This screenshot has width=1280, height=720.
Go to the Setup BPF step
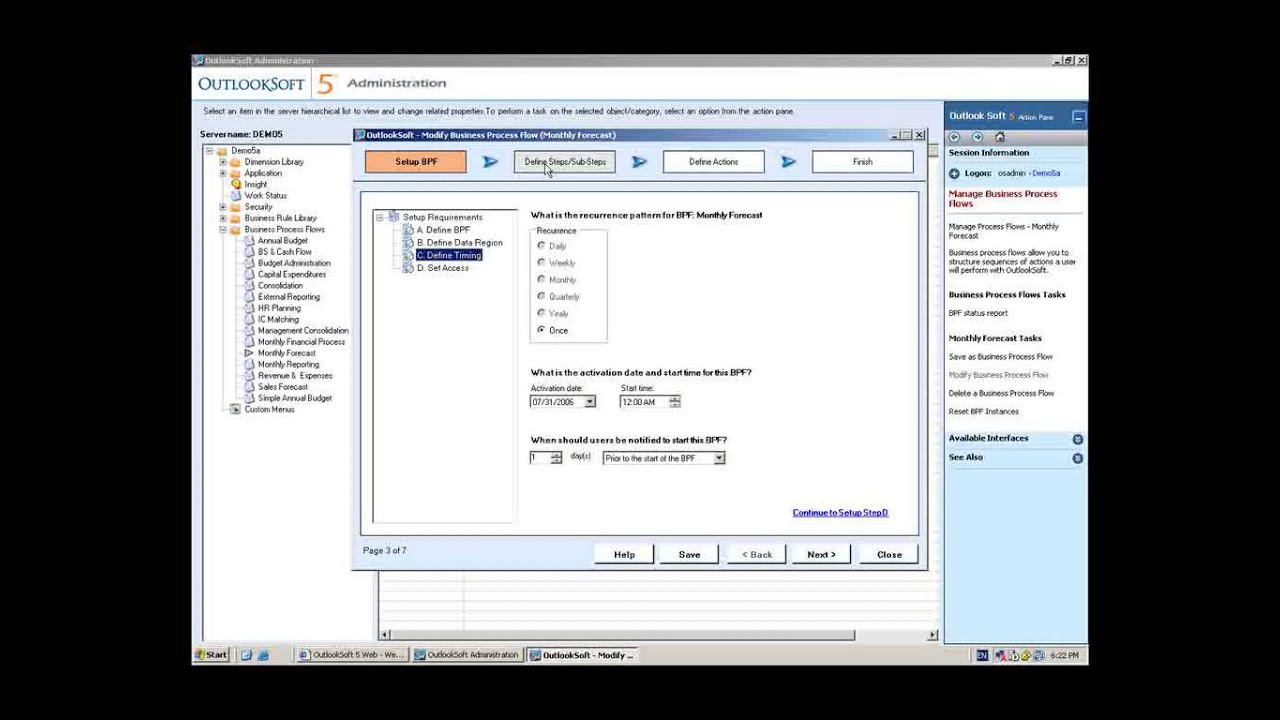[416, 162]
